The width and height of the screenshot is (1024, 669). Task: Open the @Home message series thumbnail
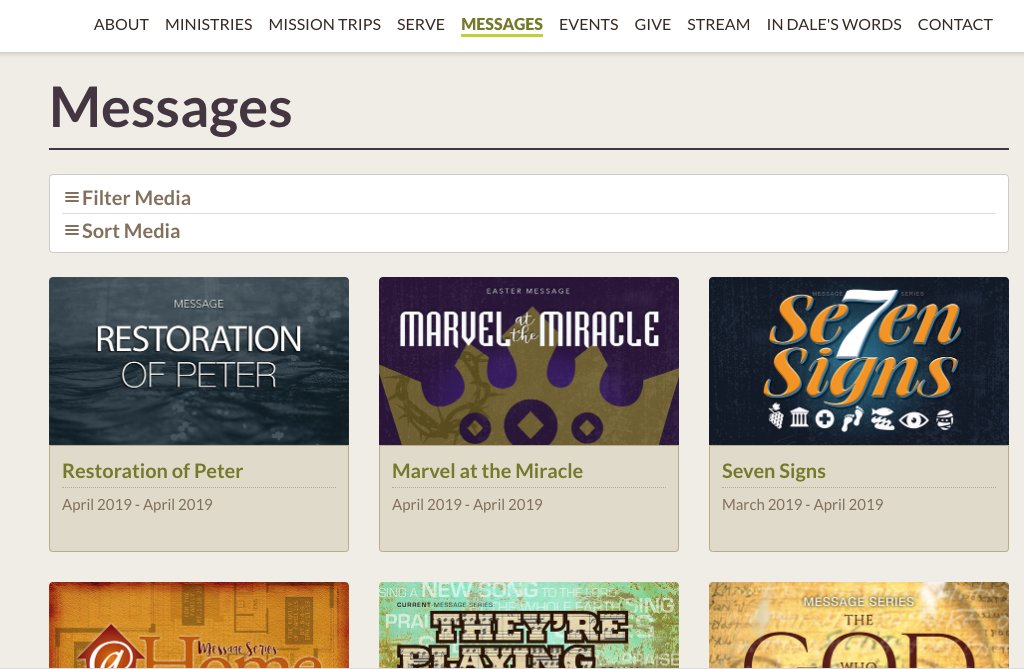tap(199, 625)
